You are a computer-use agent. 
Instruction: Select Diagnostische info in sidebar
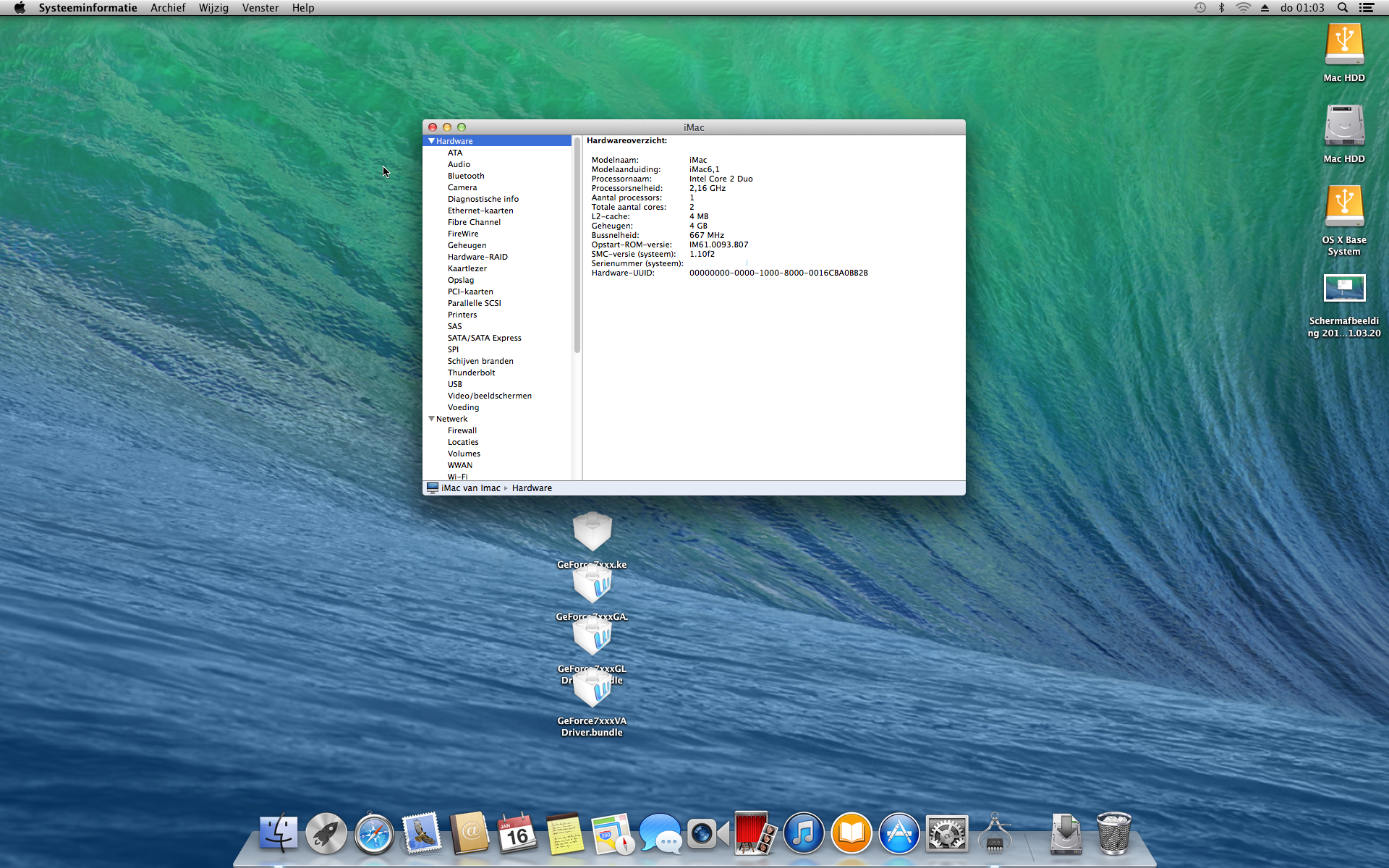pos(483,199)
